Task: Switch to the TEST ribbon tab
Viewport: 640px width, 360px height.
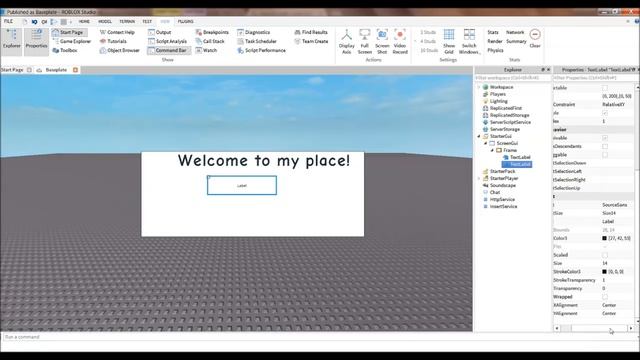Action: click(x=147, y=21)
